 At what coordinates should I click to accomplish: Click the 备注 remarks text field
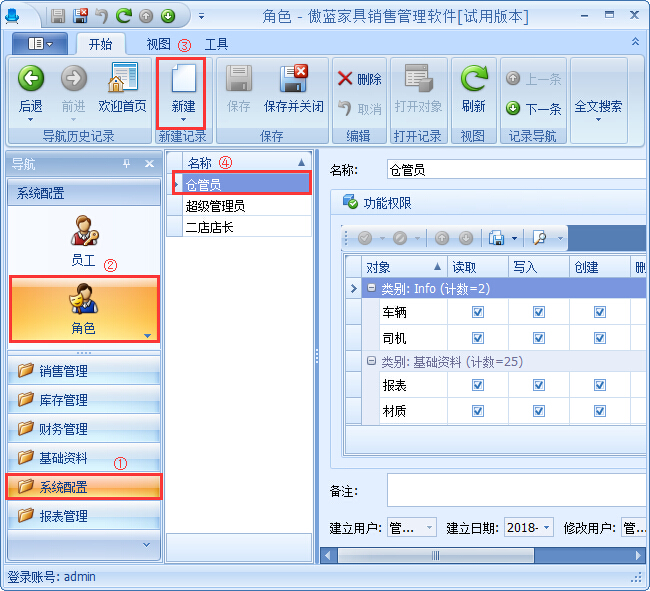coord(515,490)
